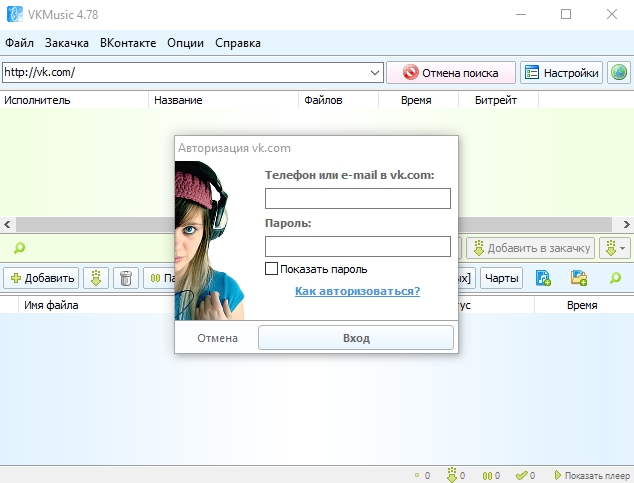Image resolution: width=634 pixels, height=483 pixels.
Task: Click the paused count status icon
Action: click(x=487, y=476)
